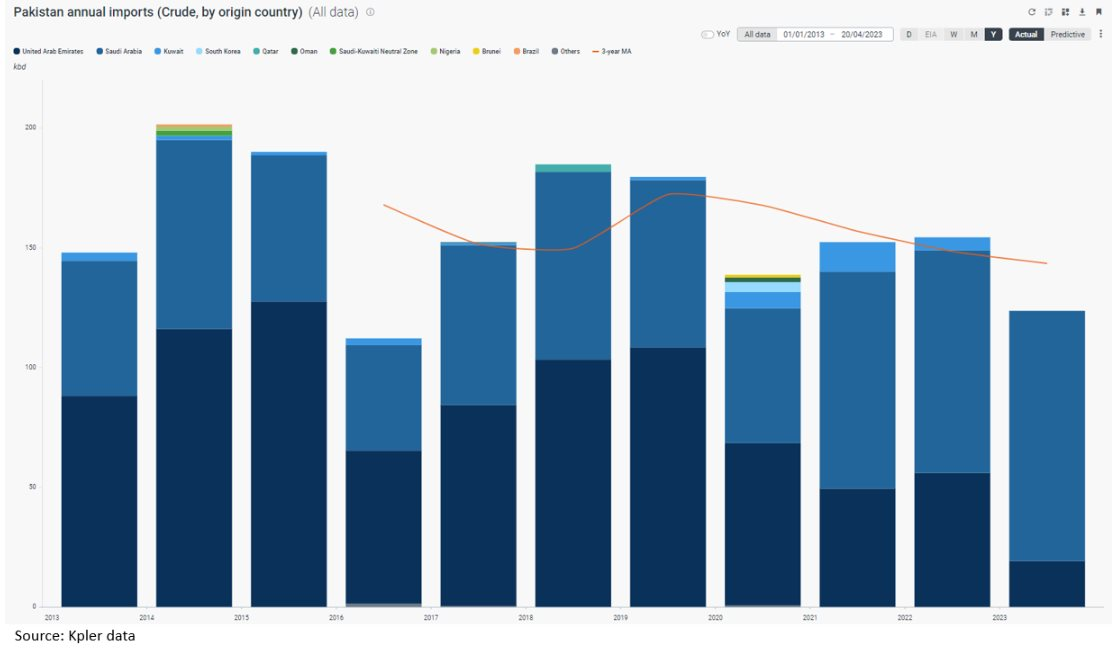Toggle Brazil legend series
Viewport: 1115px width, 652px height.
[x=526, y=51]
